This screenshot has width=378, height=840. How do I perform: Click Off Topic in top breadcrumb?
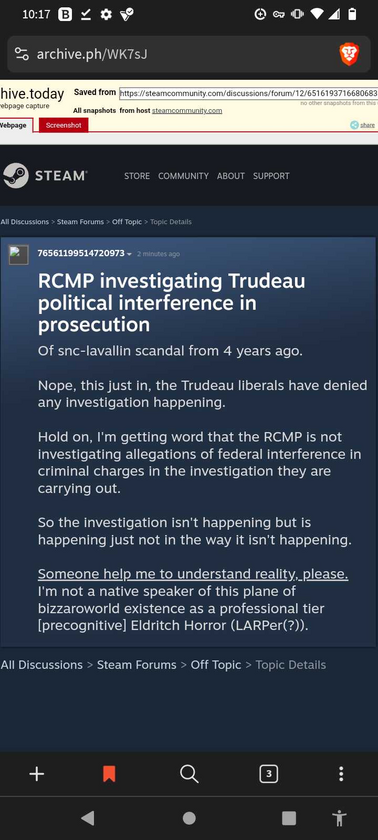pos(127,222)
